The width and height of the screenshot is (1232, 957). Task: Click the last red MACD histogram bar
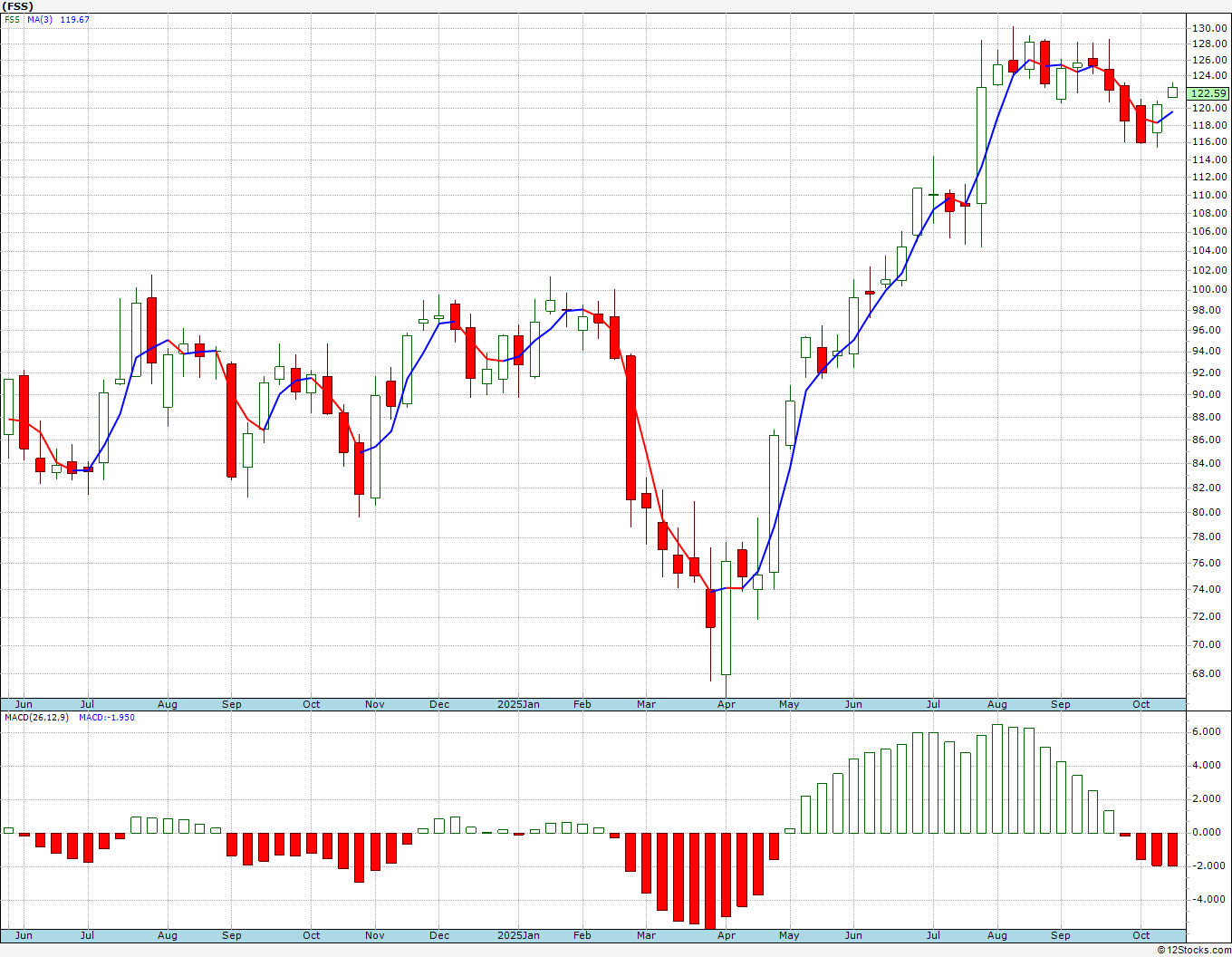click(1172, 849)
